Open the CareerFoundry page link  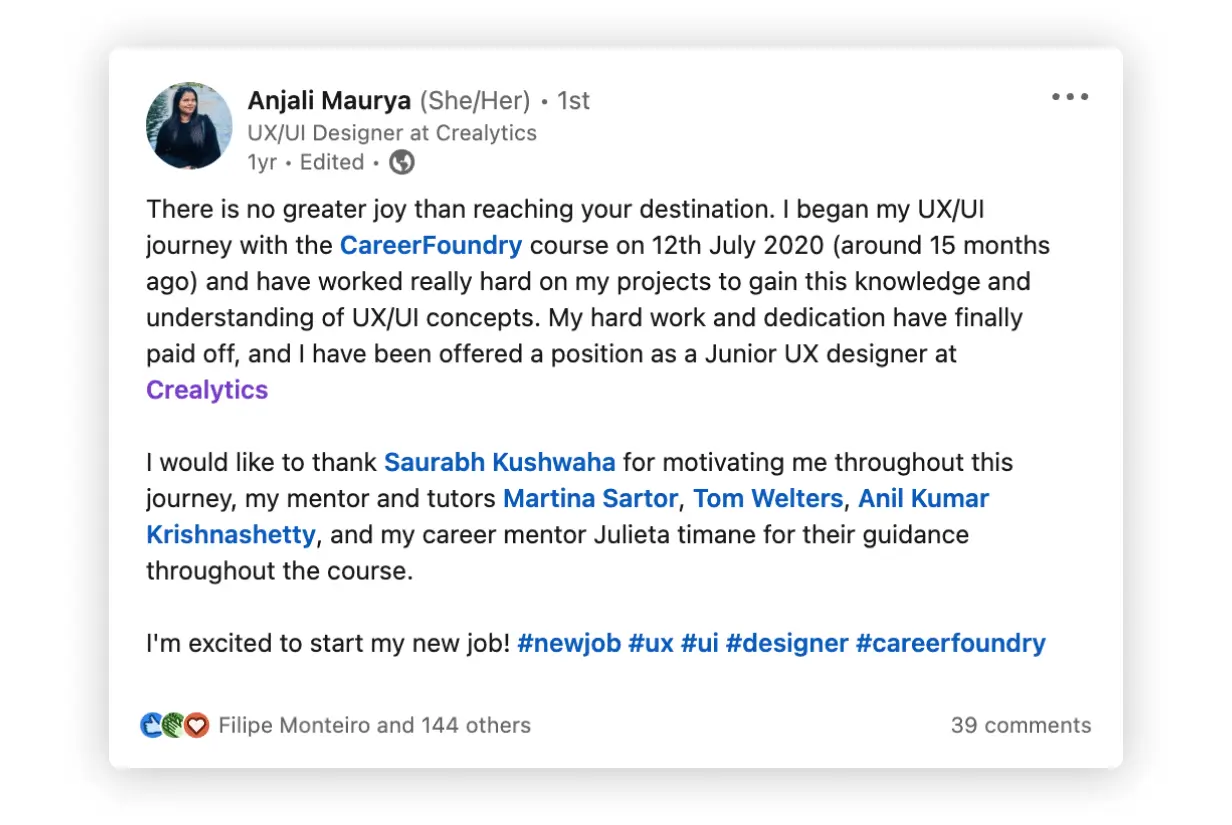click(x=430, y=245)
